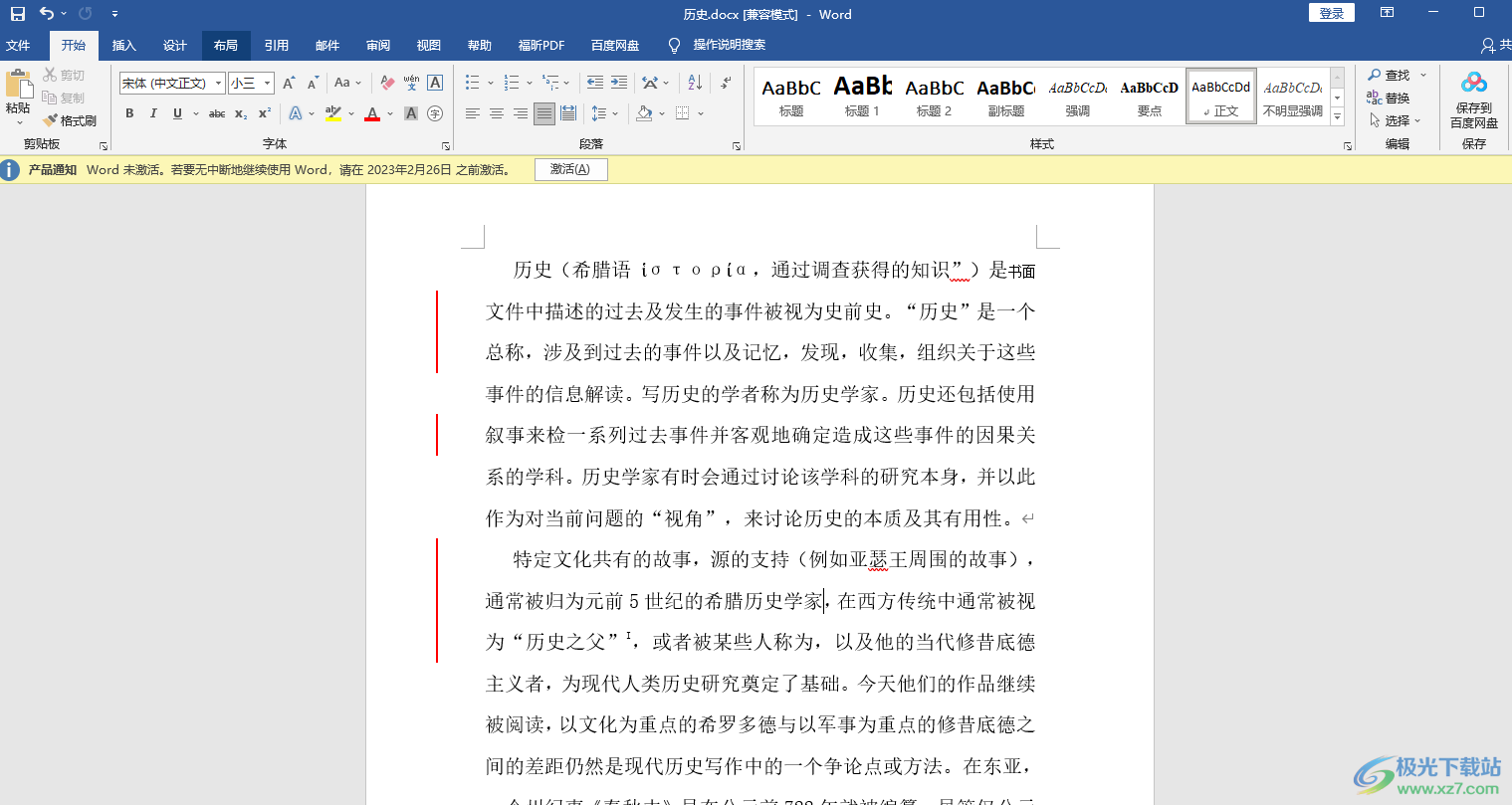Click the Shading paint bucket

pos(644,113)
